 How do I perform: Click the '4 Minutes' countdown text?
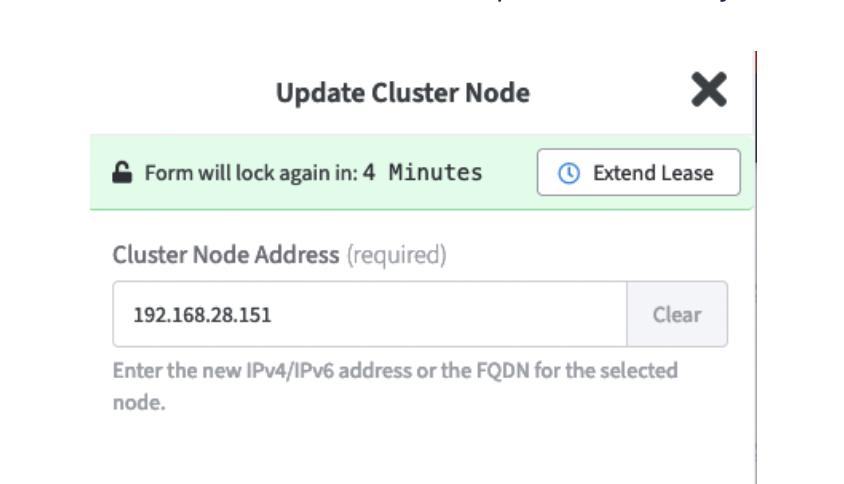click(422, 172)
